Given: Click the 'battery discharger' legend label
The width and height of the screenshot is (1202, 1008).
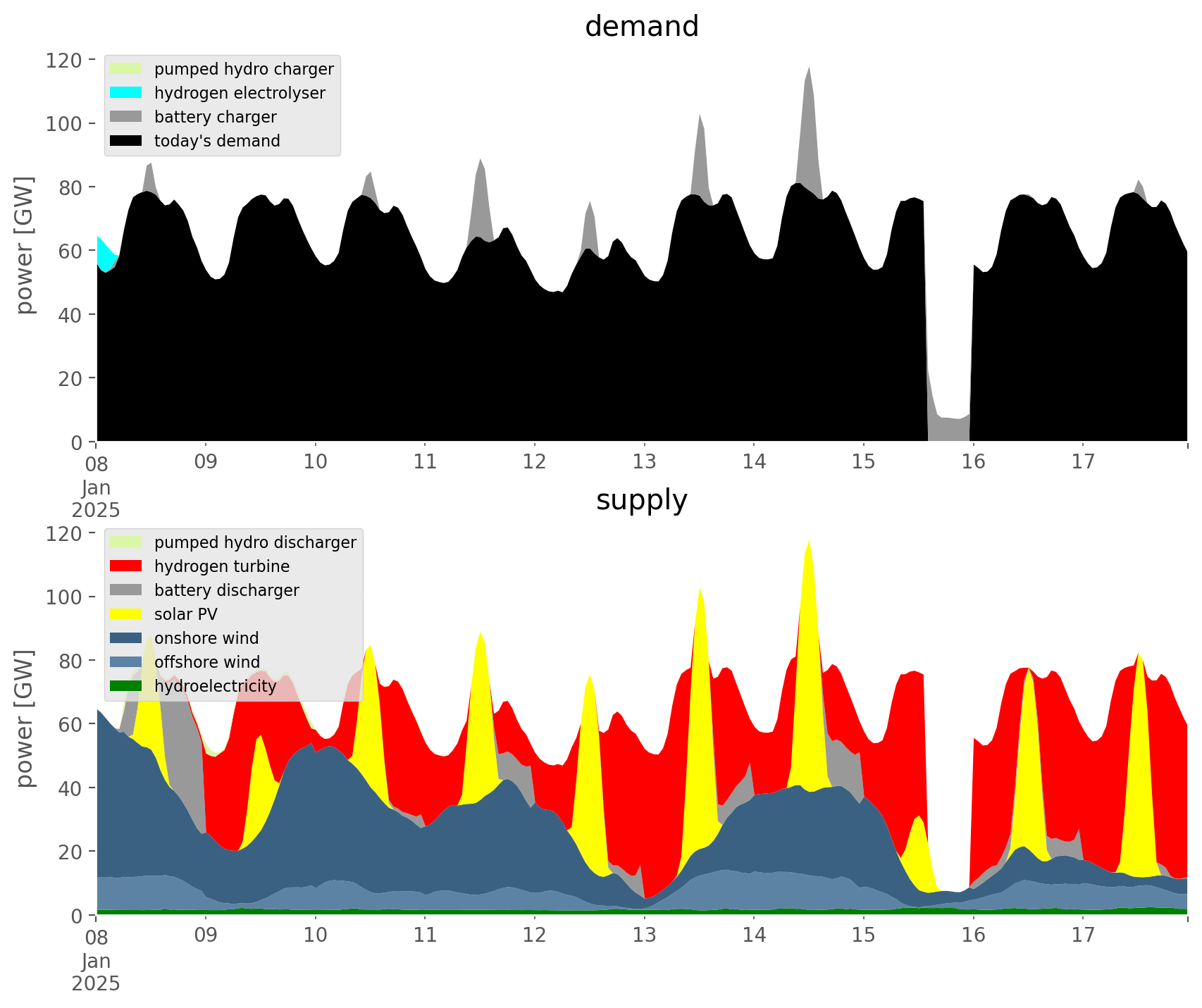Looking at the screenshot, I should (227, 590).
